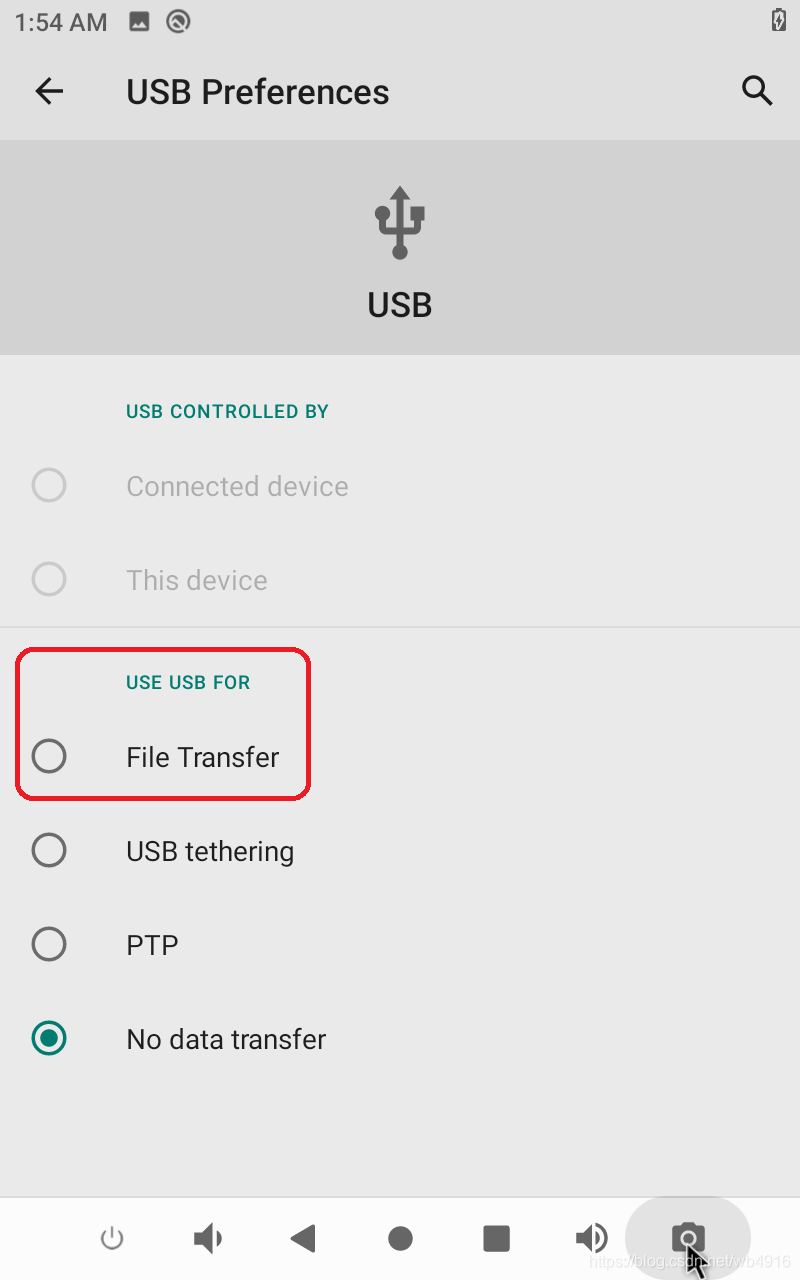The height and width of the screenshot is (1280, 800).
Task: Open recents with the square button
Action: tap(496, 1239)
